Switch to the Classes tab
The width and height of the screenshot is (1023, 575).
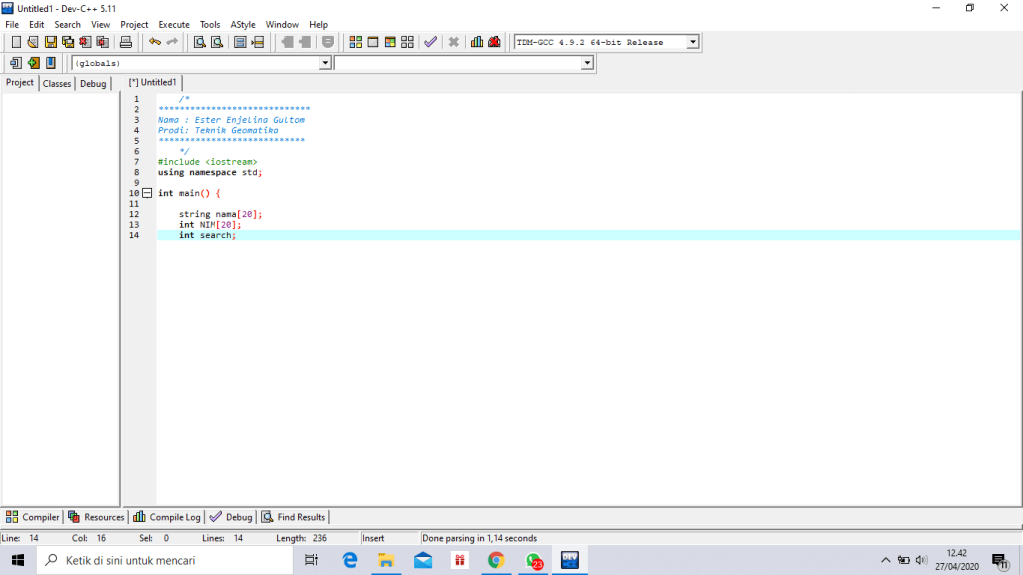57,84
